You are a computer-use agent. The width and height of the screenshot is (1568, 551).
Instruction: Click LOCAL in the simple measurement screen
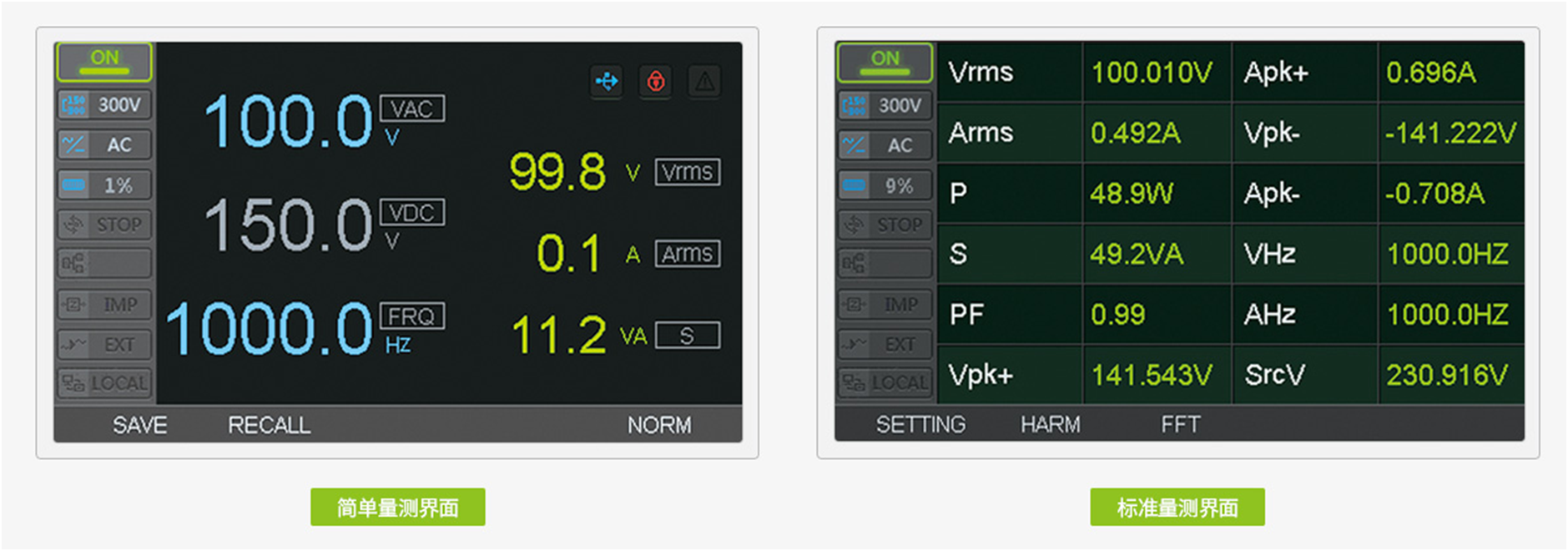(x=104, y=383)
